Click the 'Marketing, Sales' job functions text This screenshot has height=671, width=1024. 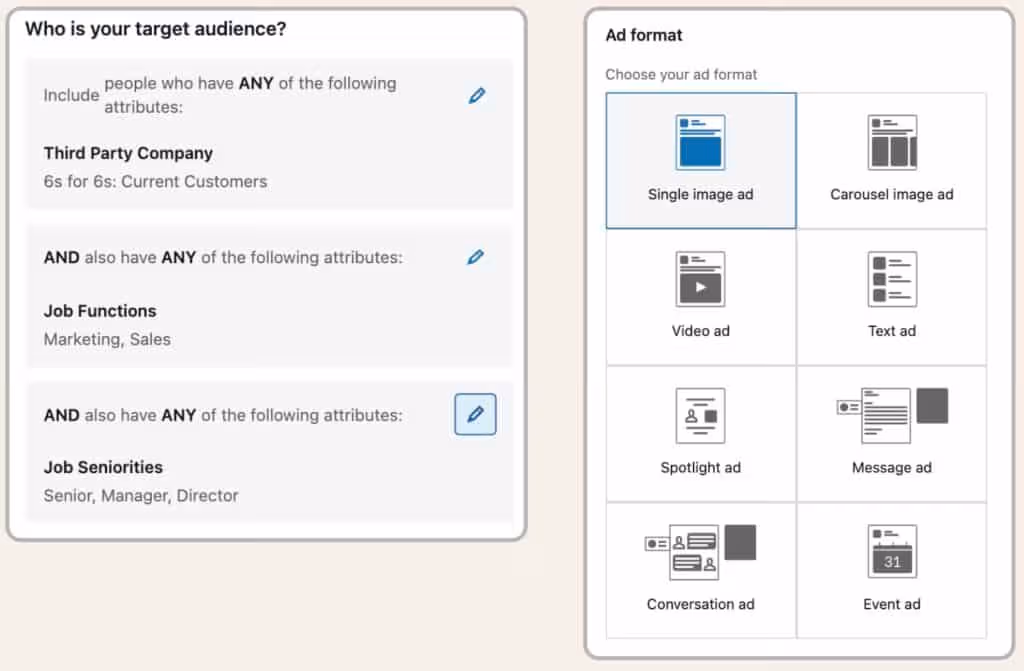(107, 339)
